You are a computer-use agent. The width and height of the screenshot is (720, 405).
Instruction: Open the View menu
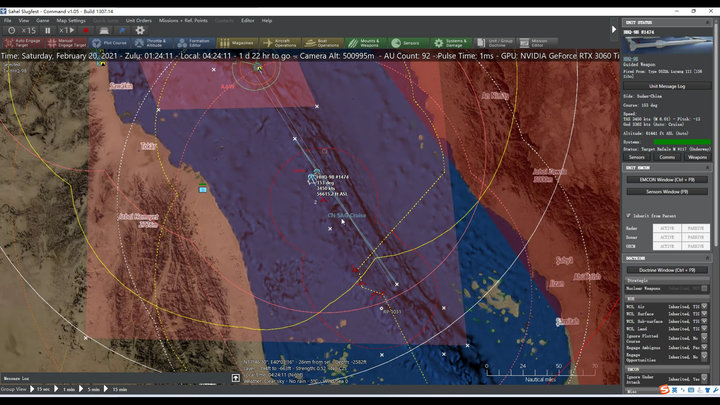point(24,21)
